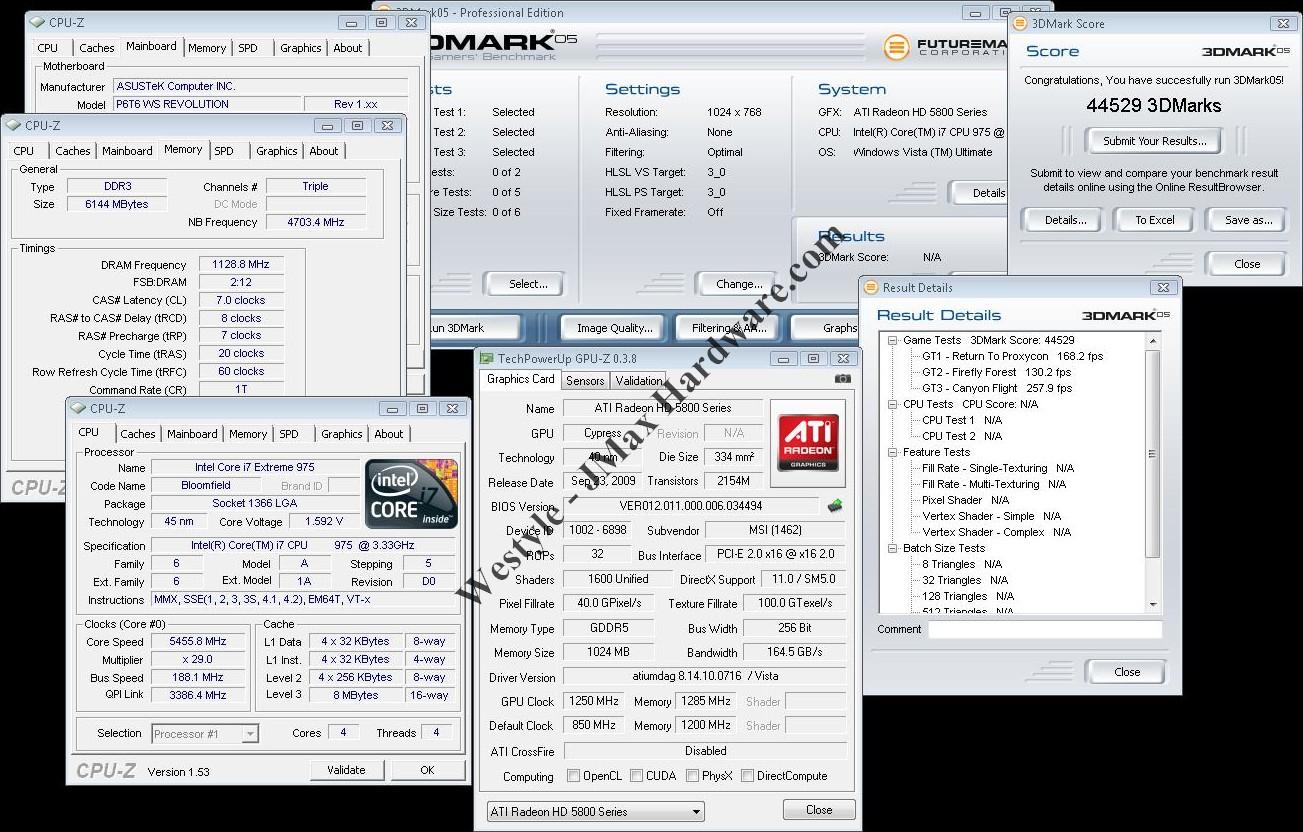This screenshot has height=832, width=1303.
Task: Select the Mainboard tab in the CPU-Z Memory window
Action: pyautogui.click(x=128, y=151)
